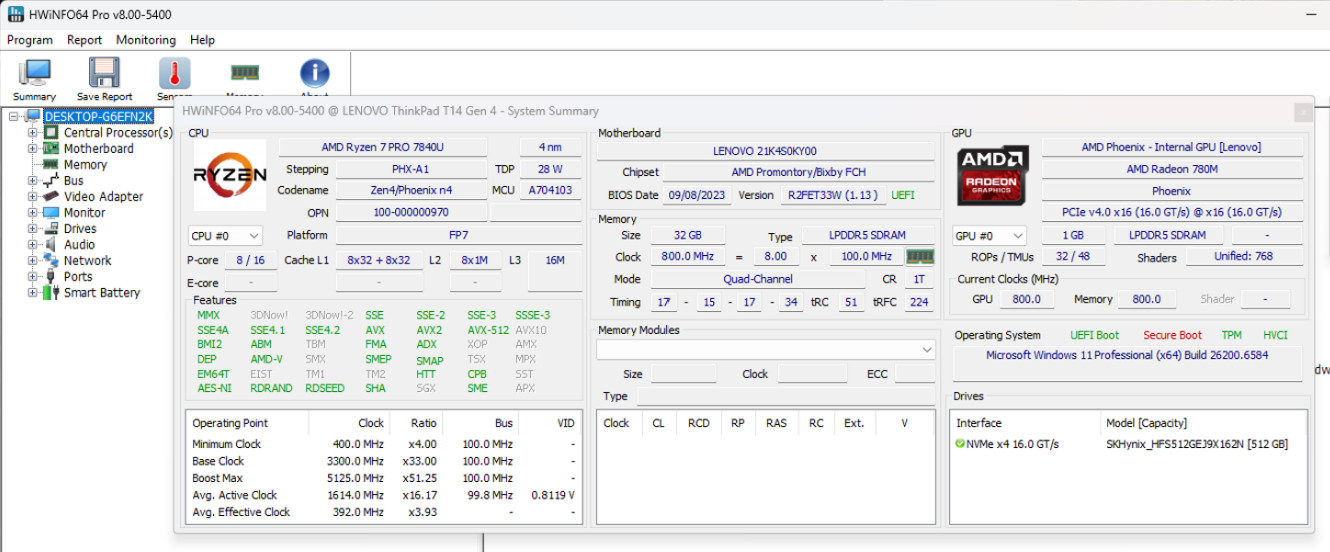Click the Quad-Channel memory mode value
This screenshot has width=1330, height=552.
tap(758, 279)
